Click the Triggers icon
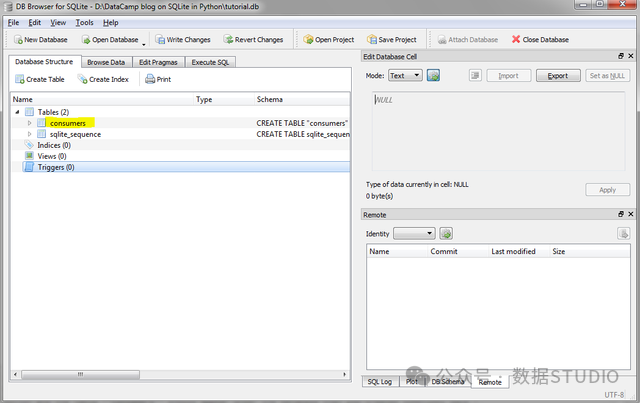 [x=29, y=167]
